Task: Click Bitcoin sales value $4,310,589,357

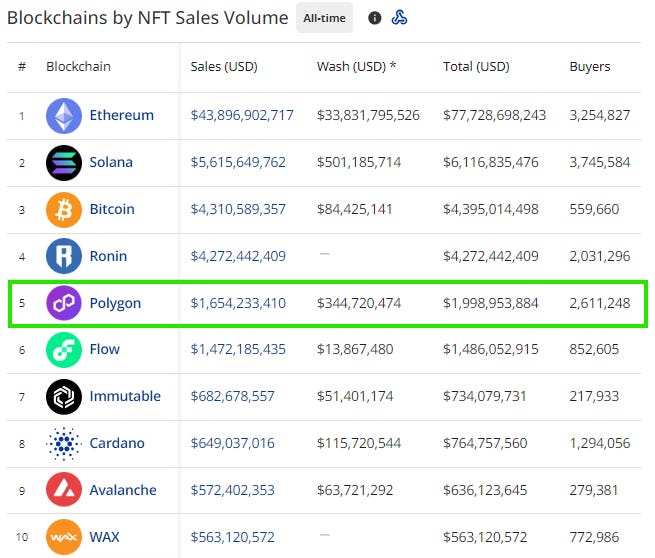Action: pyautogui.click(x=238, y=209)
